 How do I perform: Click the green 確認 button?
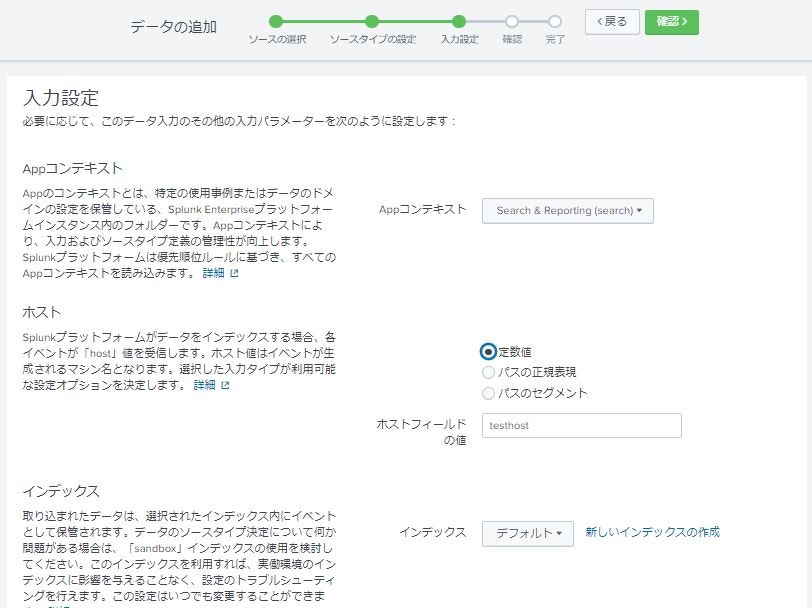tap(672, 20)
